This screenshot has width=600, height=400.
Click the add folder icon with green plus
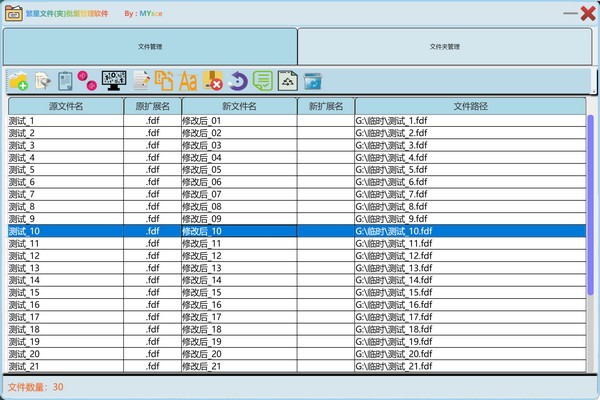(18, 81)
